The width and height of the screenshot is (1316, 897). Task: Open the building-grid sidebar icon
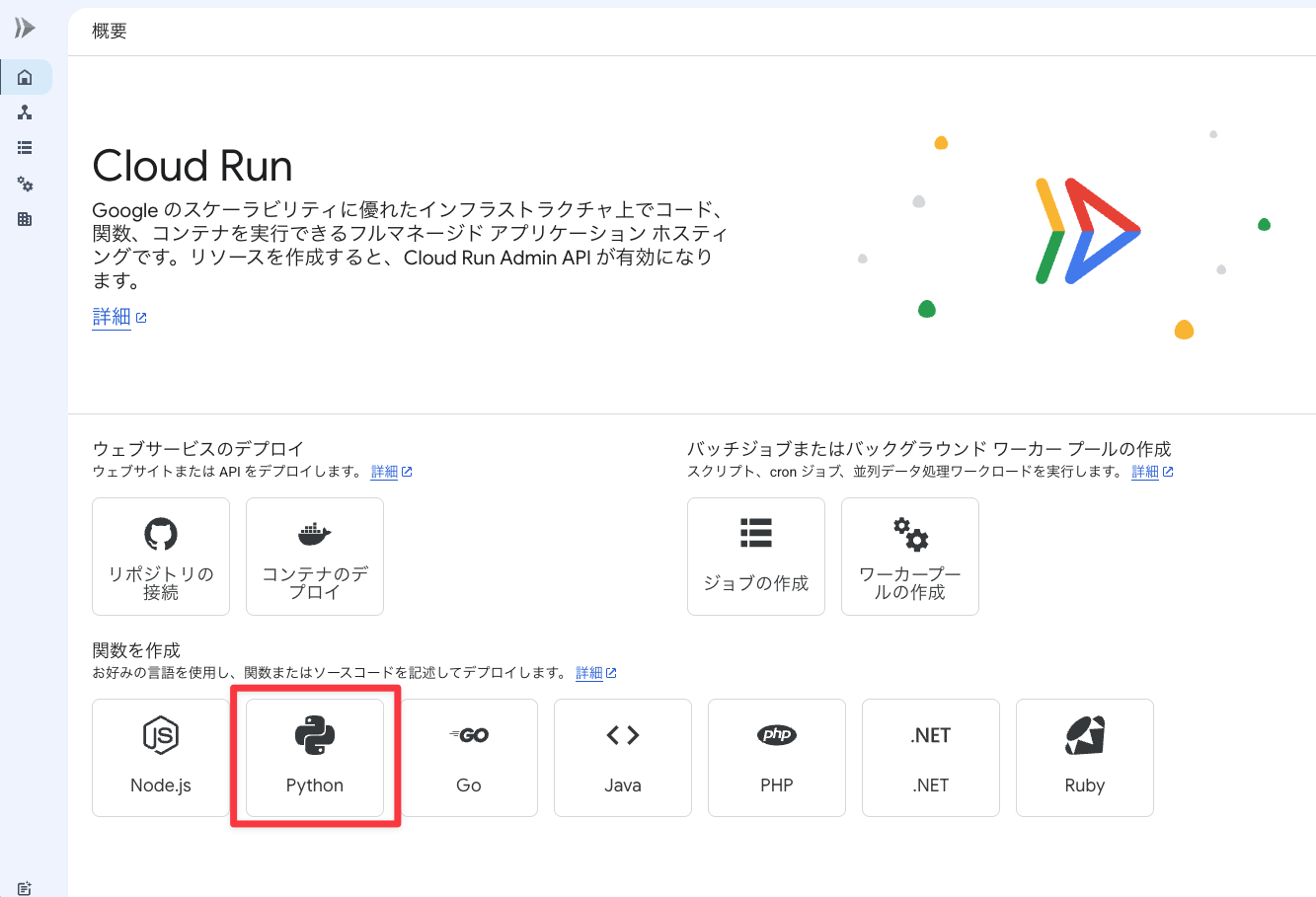click(26, 219)
